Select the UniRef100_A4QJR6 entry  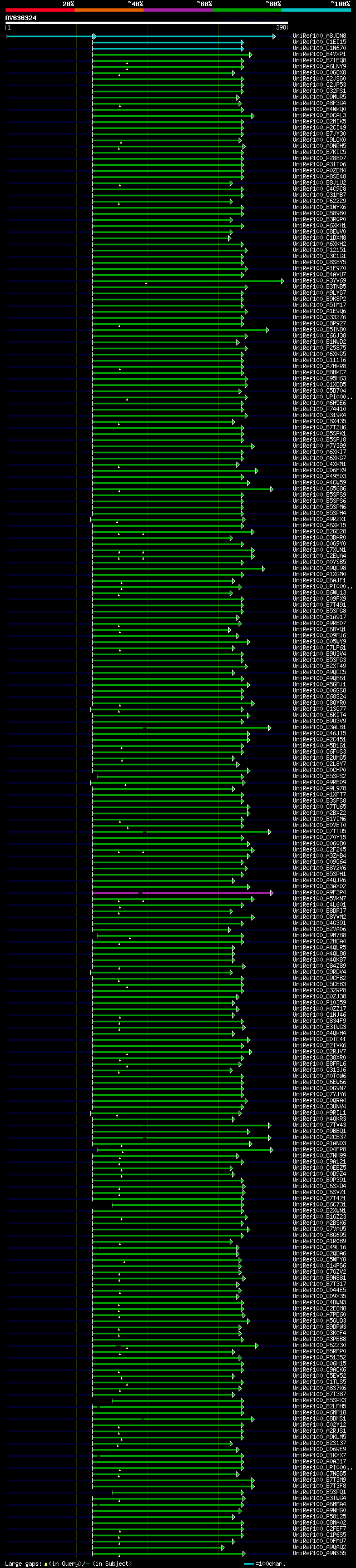[319, 881]
